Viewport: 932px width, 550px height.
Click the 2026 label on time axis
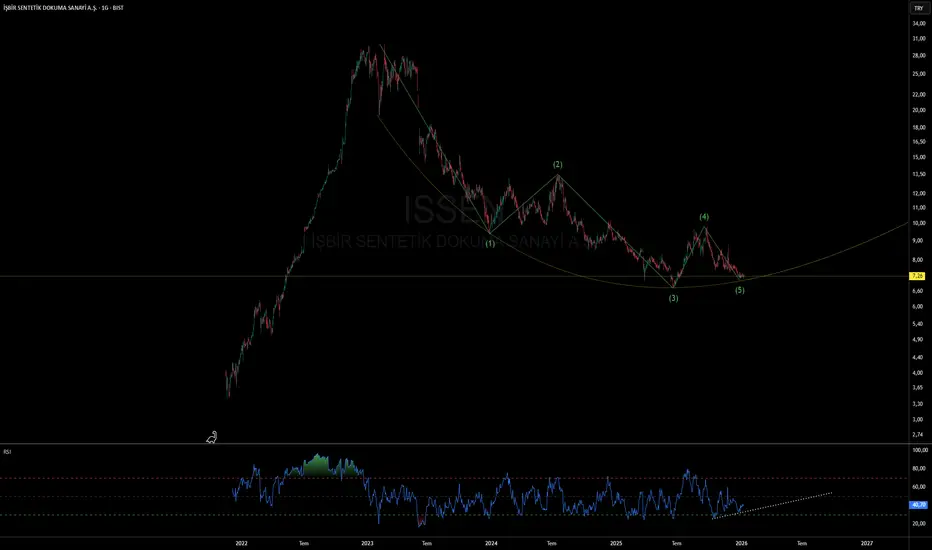tap(741, 543)
